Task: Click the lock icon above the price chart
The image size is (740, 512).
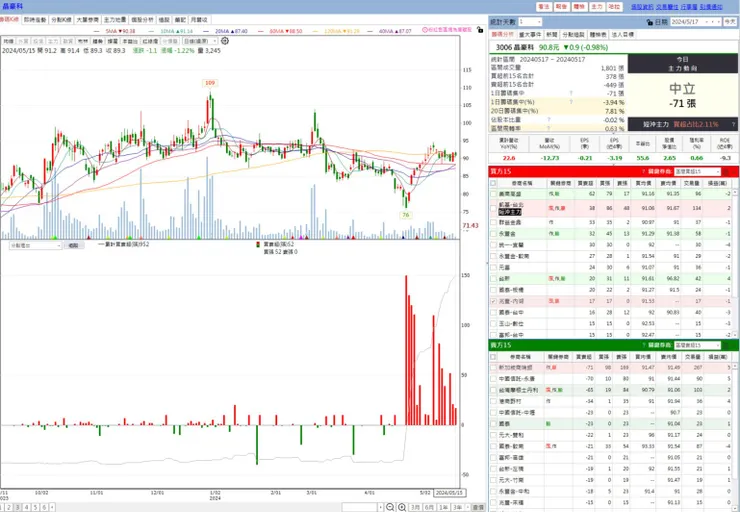Action: click(x=480, y=30)
